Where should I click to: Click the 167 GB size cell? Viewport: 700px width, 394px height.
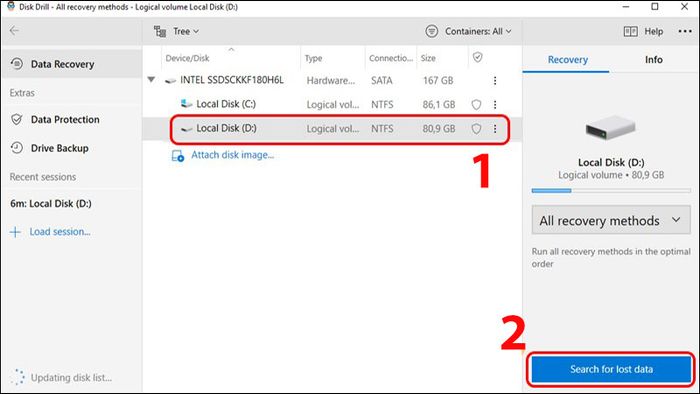click(438, 81)
